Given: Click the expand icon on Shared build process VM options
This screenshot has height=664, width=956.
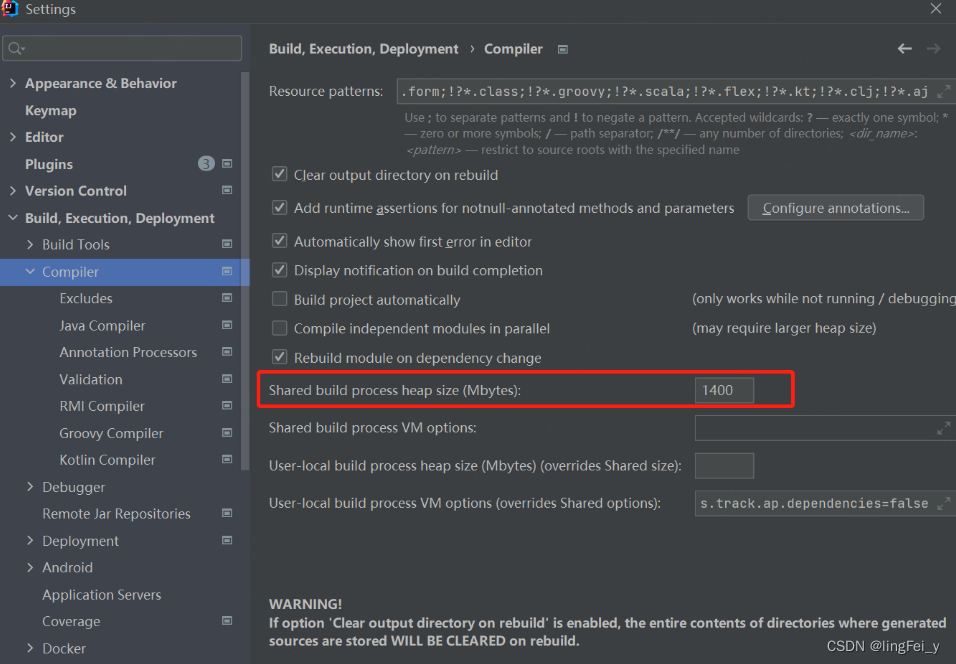Looking at the screenshot, I should click(944, 427).
